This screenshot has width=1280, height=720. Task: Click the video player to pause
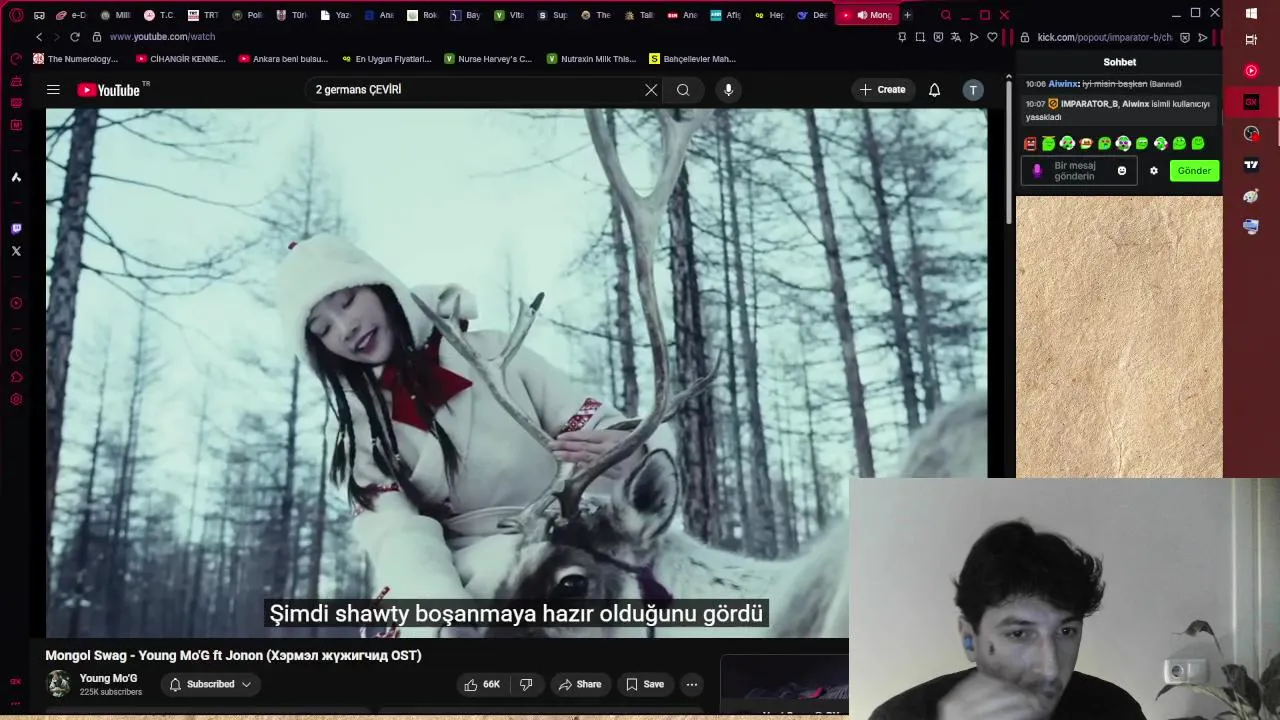click(516, 372)
